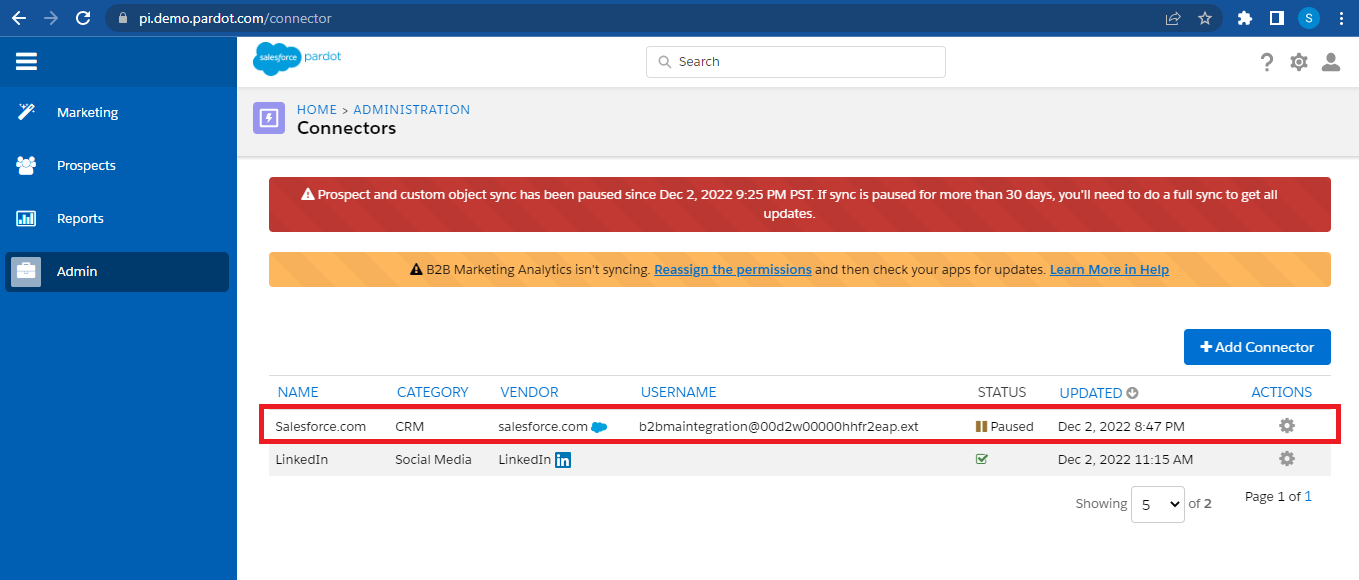This screenshot has width=1359, height=580.
Task: Click the Social Media category cell
Action: 434,459
